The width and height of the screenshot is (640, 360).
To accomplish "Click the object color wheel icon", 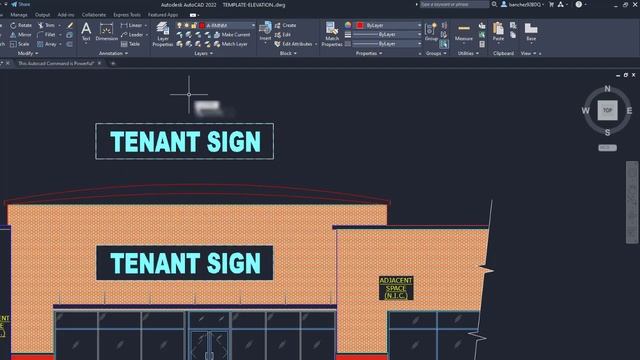I will [348, 25].
